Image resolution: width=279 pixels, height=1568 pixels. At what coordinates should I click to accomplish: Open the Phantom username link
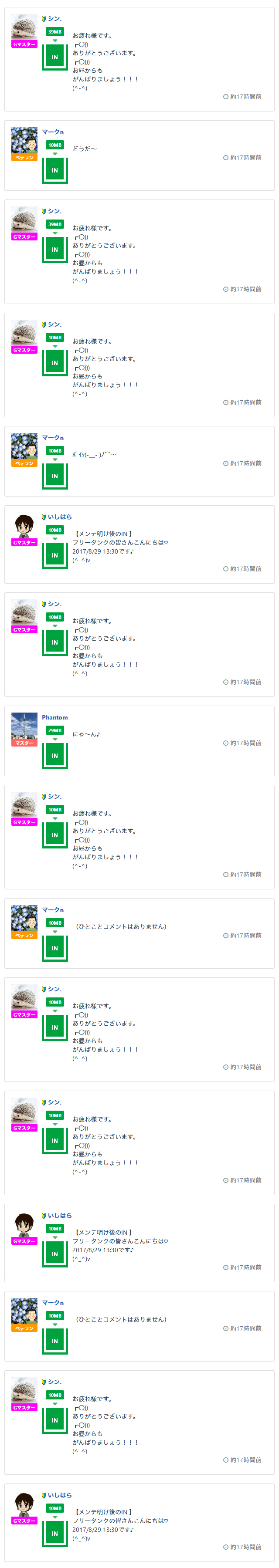[55, 717]
